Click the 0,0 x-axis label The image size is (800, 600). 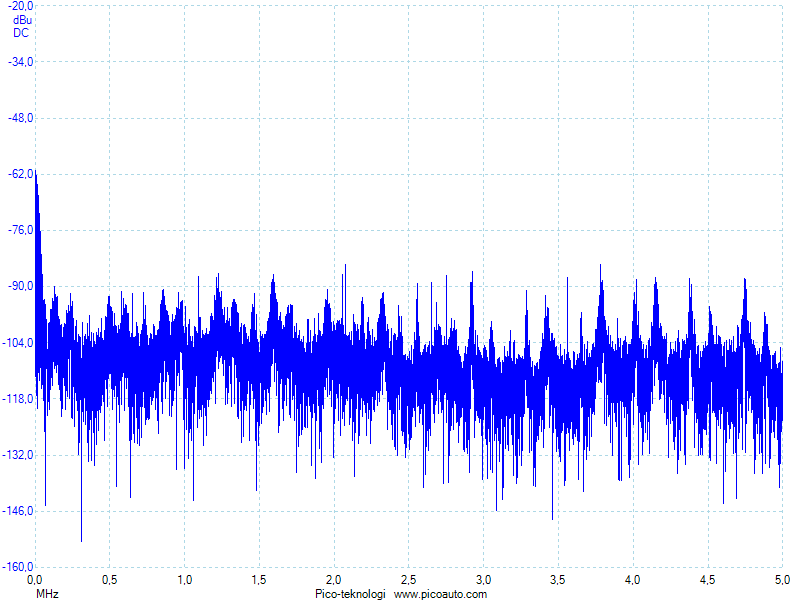point(34,580)
